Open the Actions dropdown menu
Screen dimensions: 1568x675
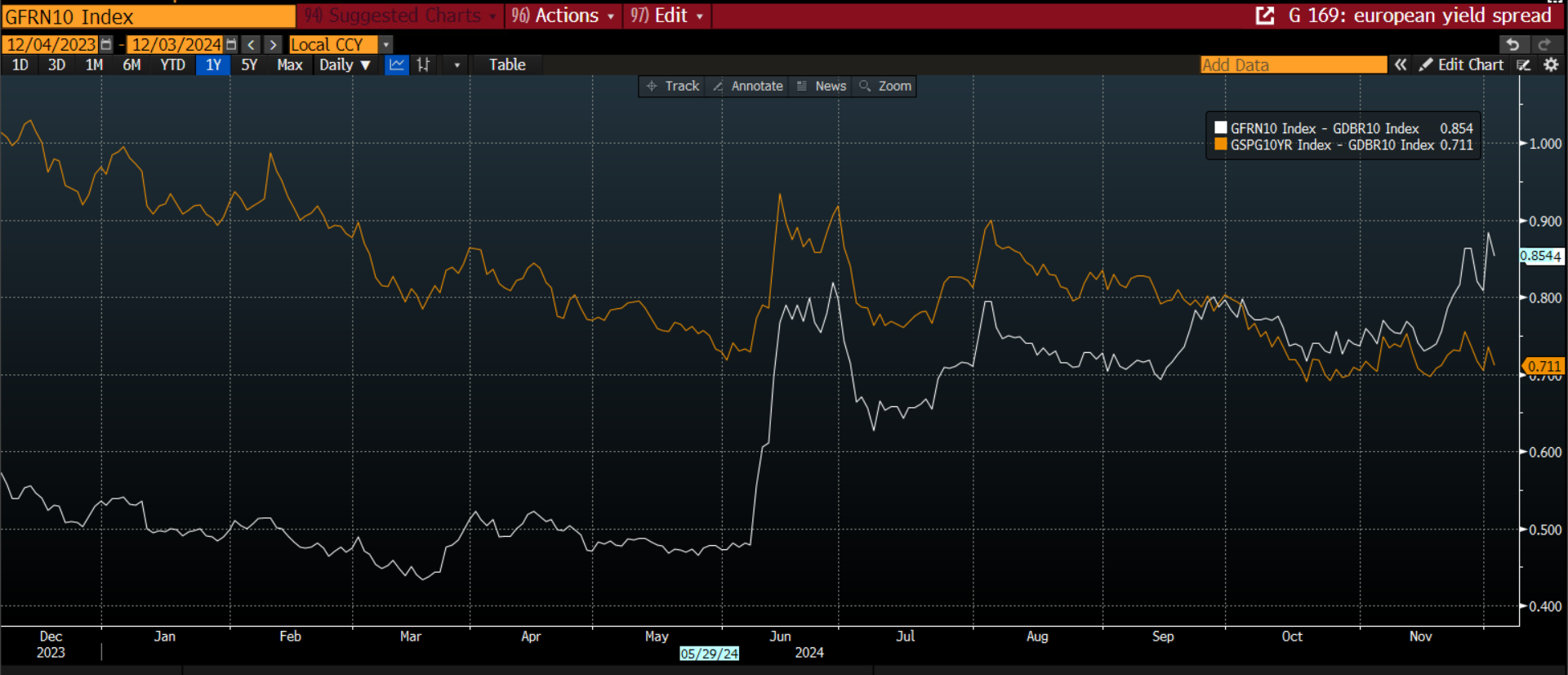click(x=563, y=16)
